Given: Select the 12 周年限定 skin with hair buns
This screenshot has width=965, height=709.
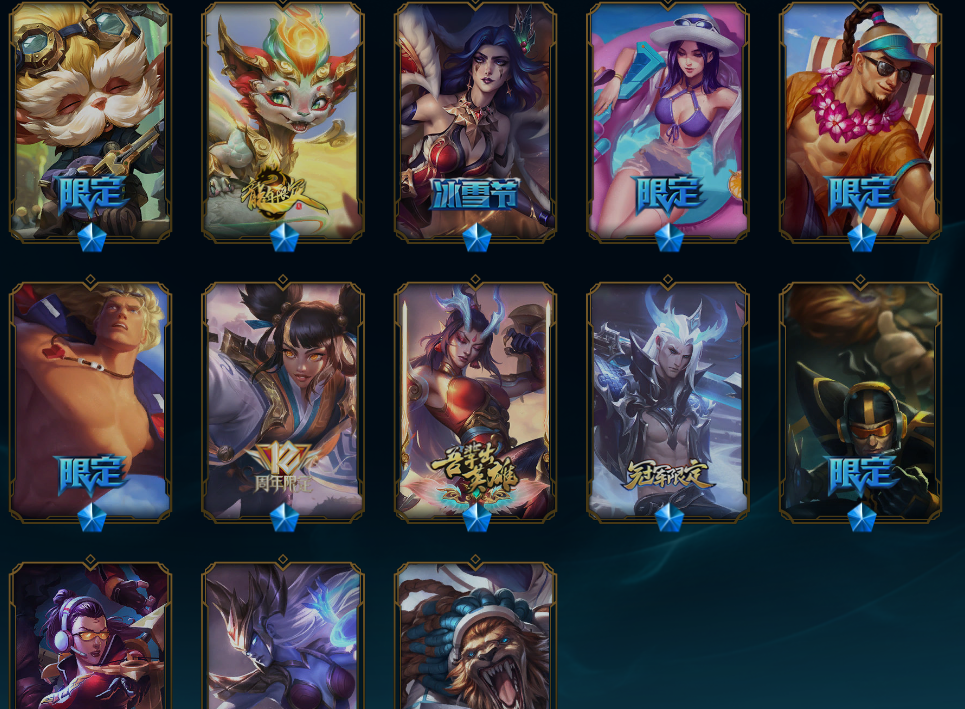Looking at the screenshot, I should 283,401.
